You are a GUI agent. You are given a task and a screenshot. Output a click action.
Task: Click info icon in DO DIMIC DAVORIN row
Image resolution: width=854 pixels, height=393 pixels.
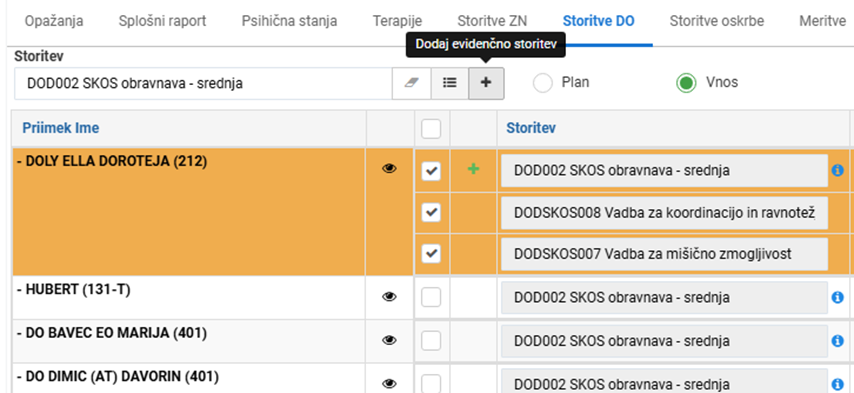point(838,384)
